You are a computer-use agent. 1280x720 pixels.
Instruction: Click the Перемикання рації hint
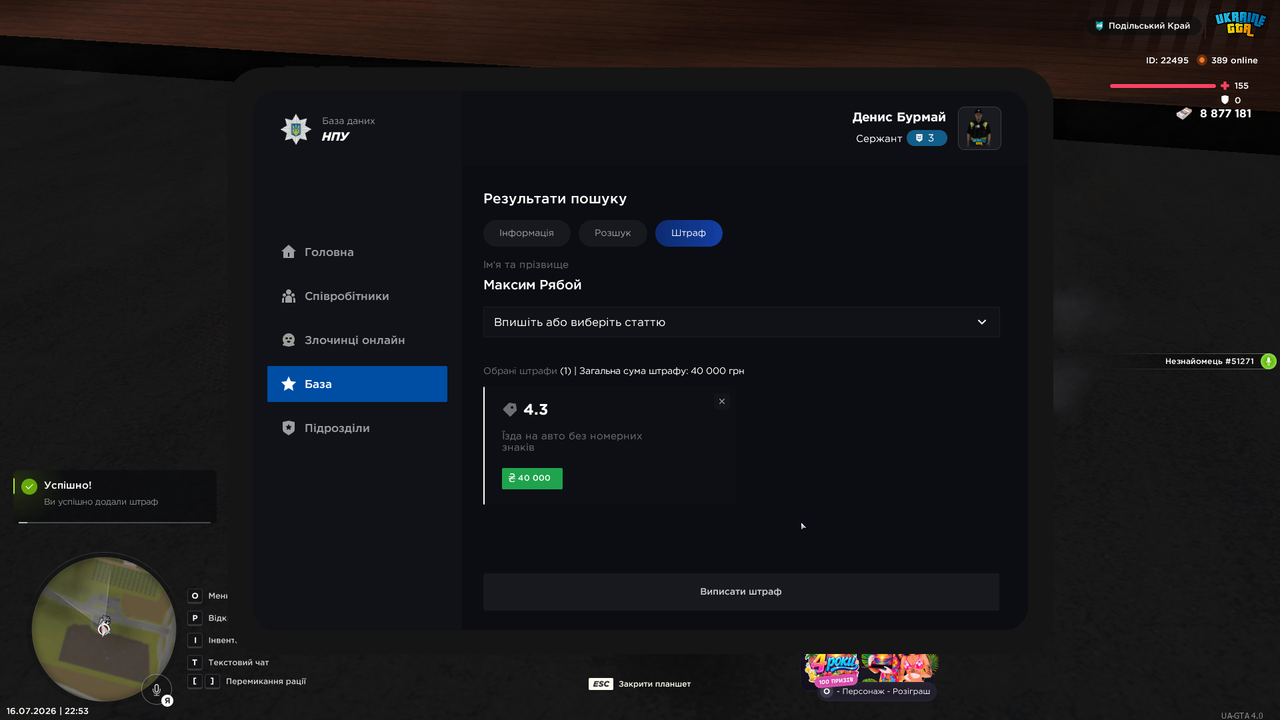[x=266, y=681]
